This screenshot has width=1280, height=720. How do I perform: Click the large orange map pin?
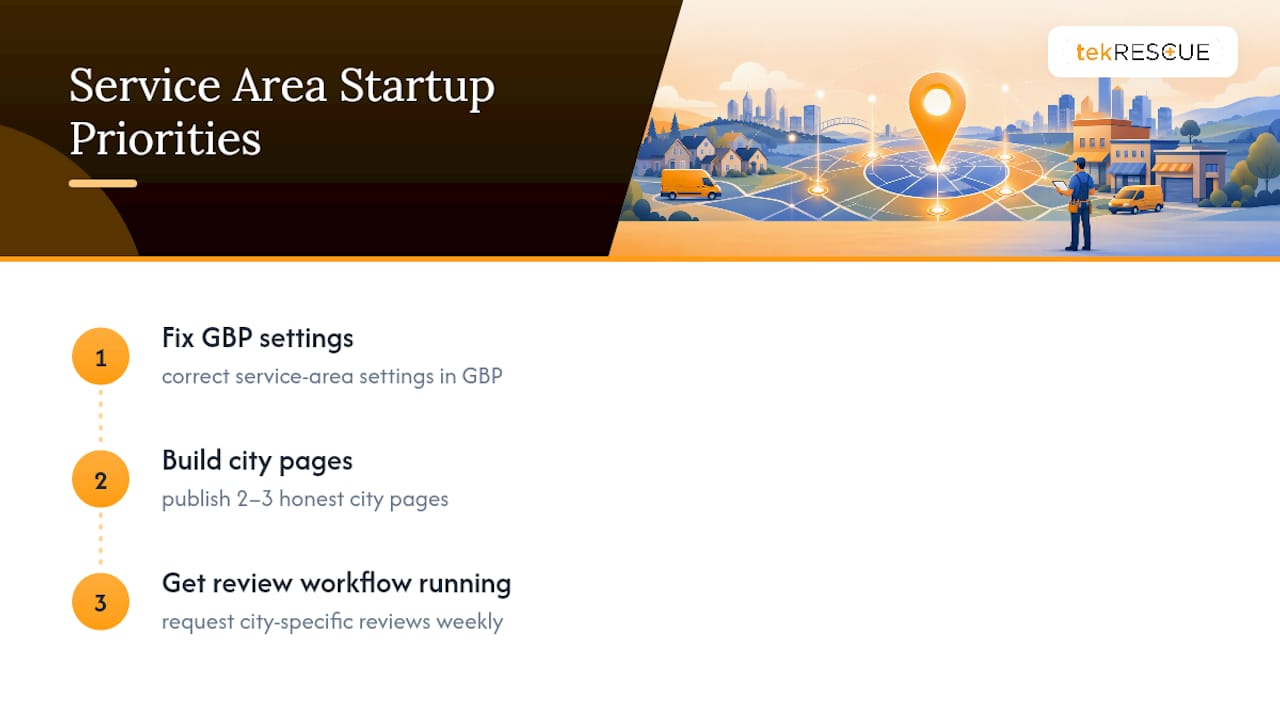(937, 119)
